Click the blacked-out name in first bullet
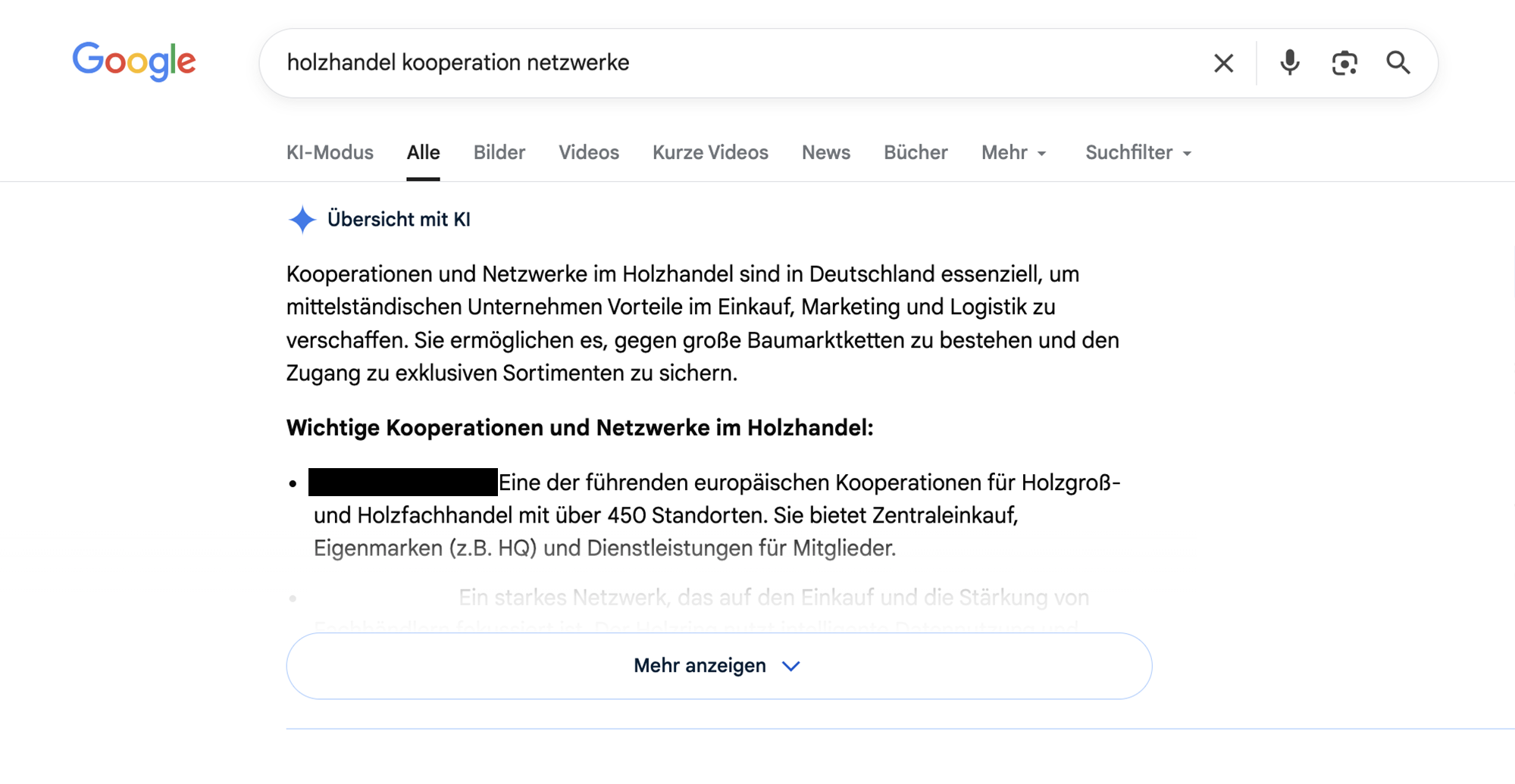1515x784 pixels. click(402, 483)
